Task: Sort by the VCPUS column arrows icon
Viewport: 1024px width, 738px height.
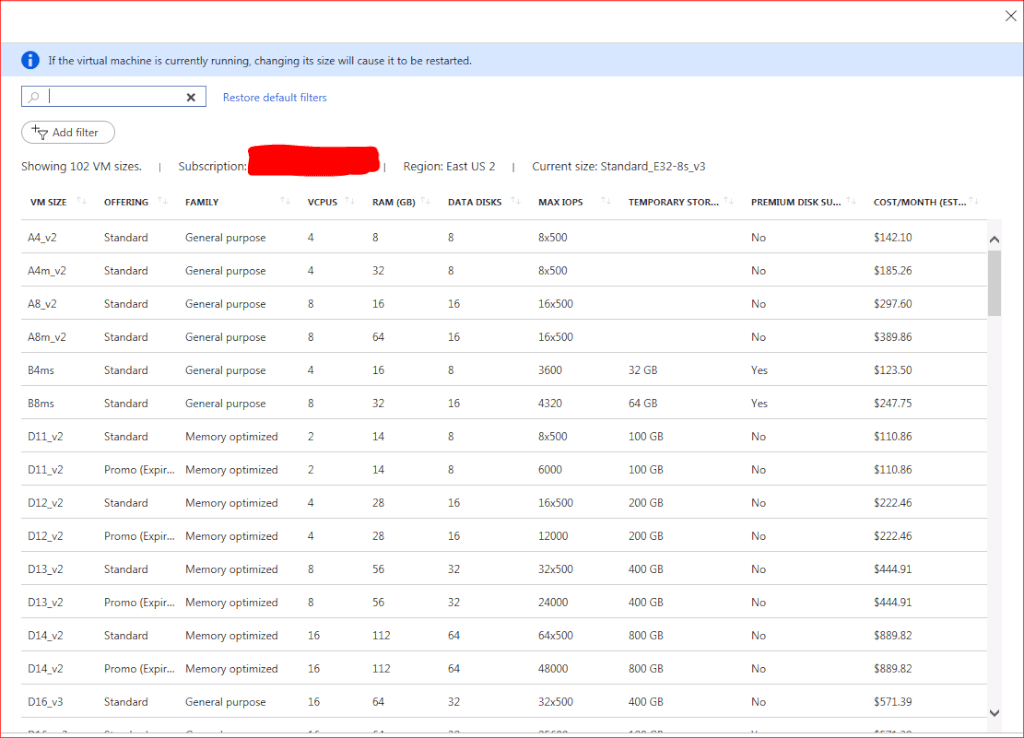Action: (349, 202)
